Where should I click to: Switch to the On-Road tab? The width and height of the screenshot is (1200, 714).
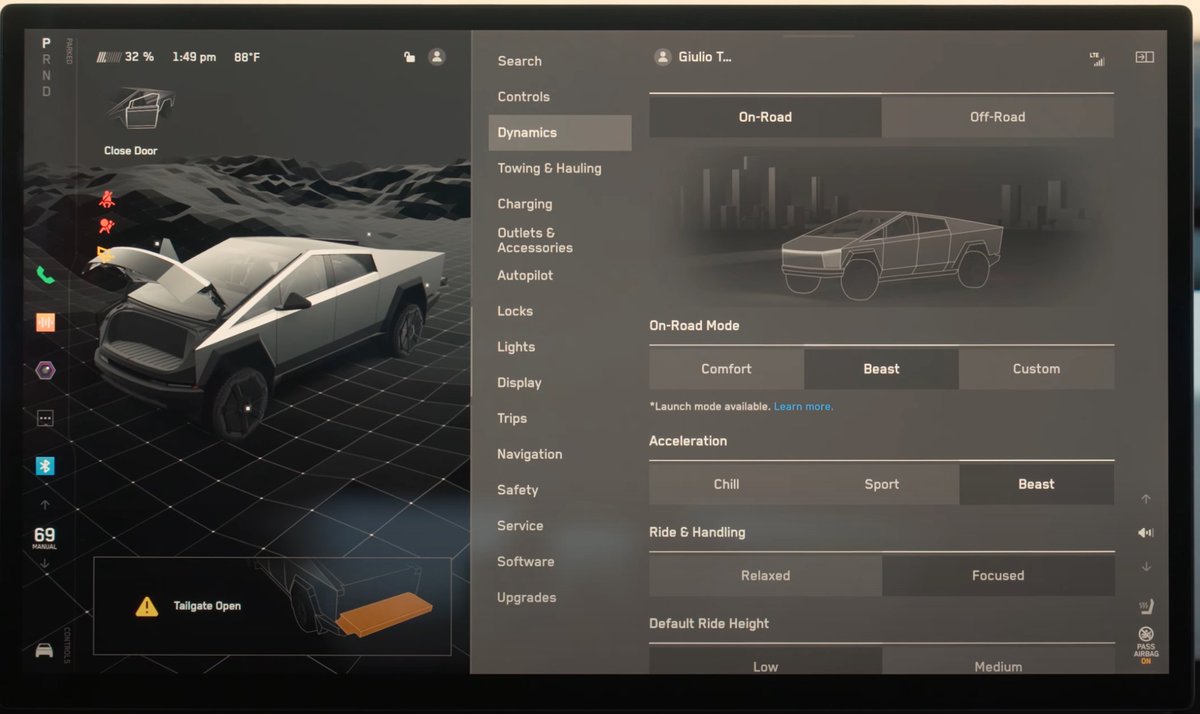765,117
